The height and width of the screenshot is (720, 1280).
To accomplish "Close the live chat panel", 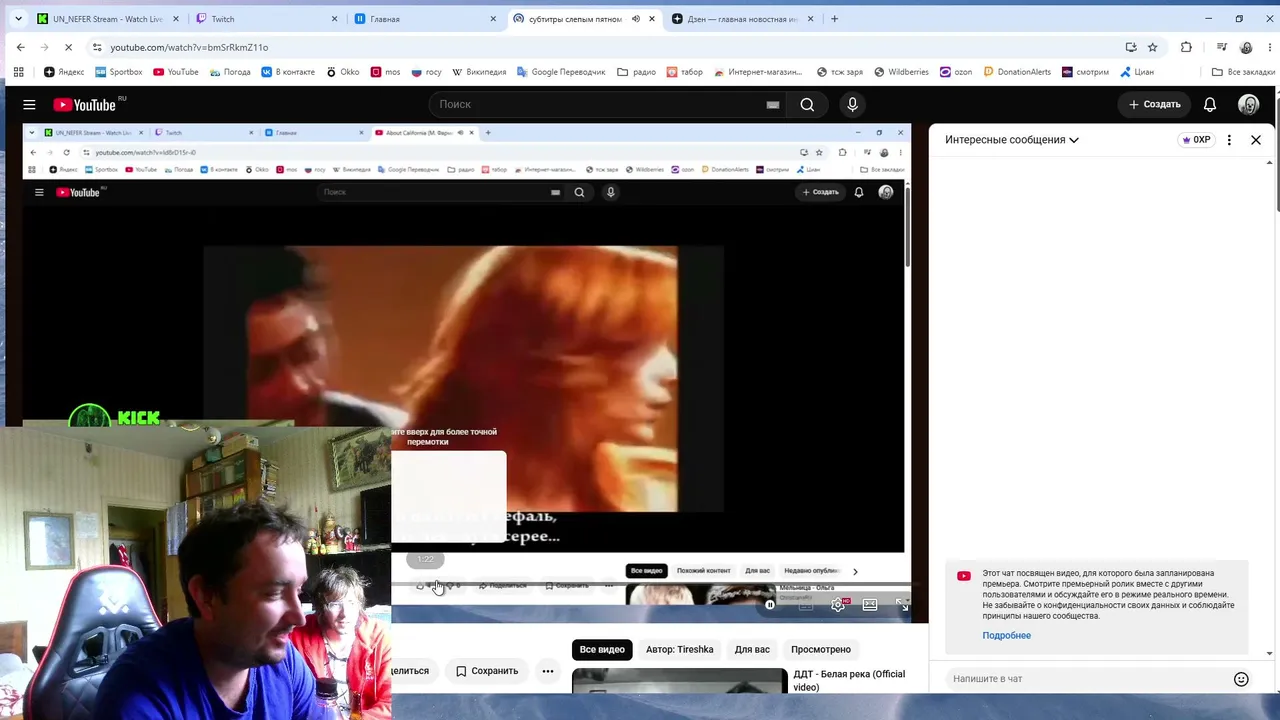I will tap(1256, 140).
